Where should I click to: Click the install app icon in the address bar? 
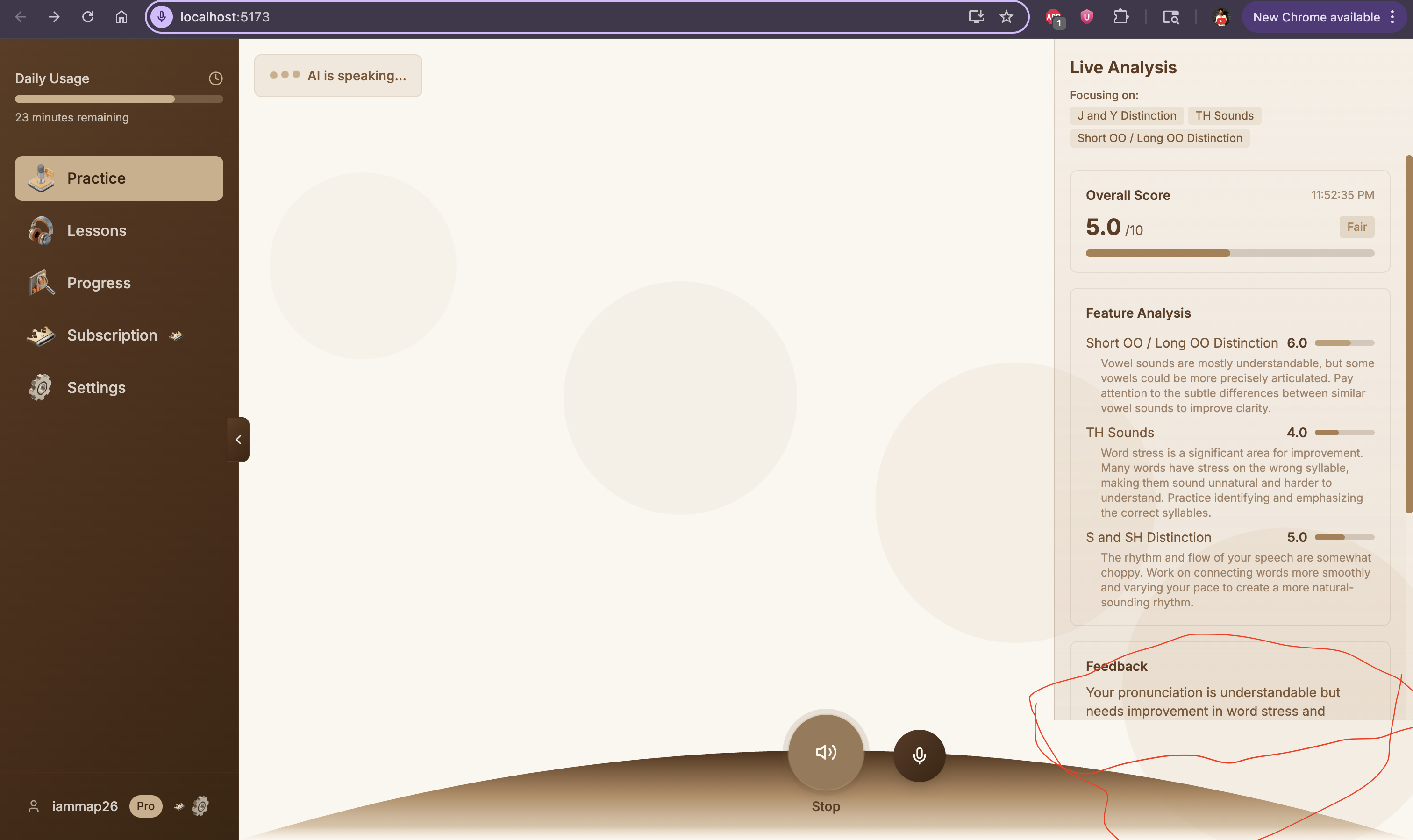coord(976,17)
